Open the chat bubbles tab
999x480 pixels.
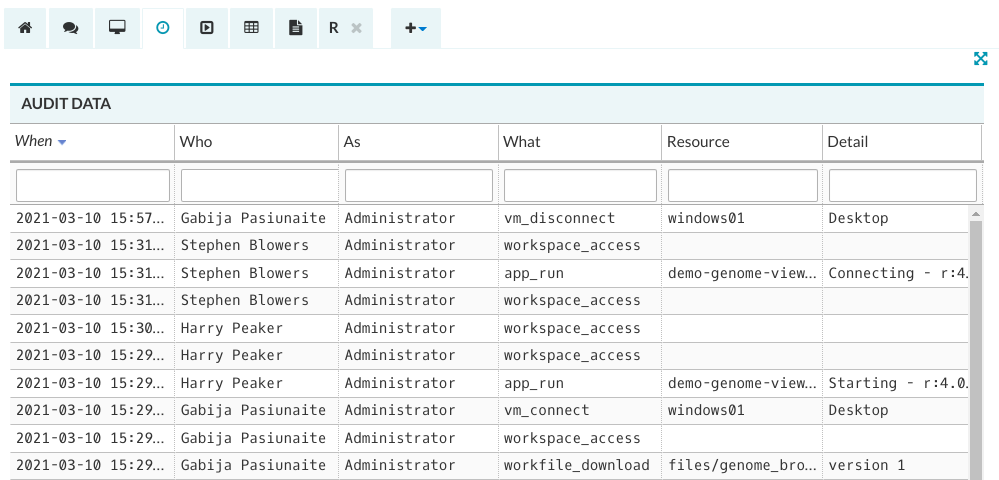(71, 28)
